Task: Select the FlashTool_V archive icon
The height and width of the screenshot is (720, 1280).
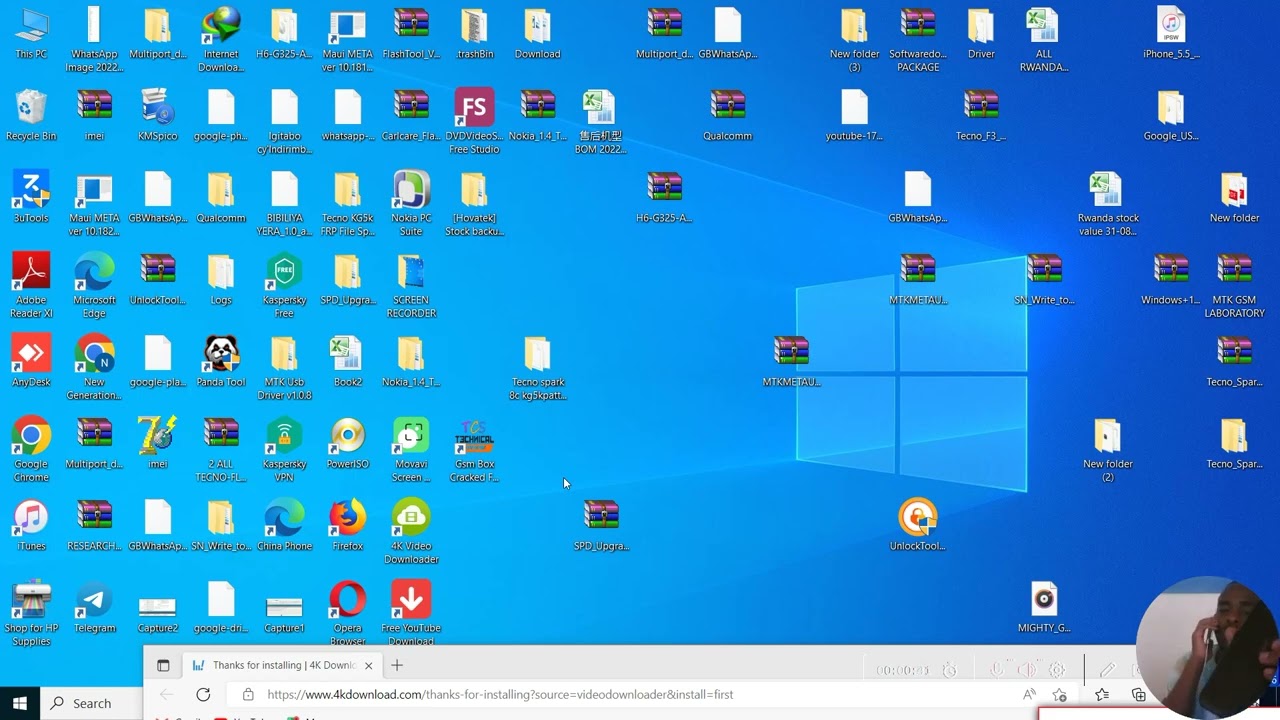Action: pos(411,33)
